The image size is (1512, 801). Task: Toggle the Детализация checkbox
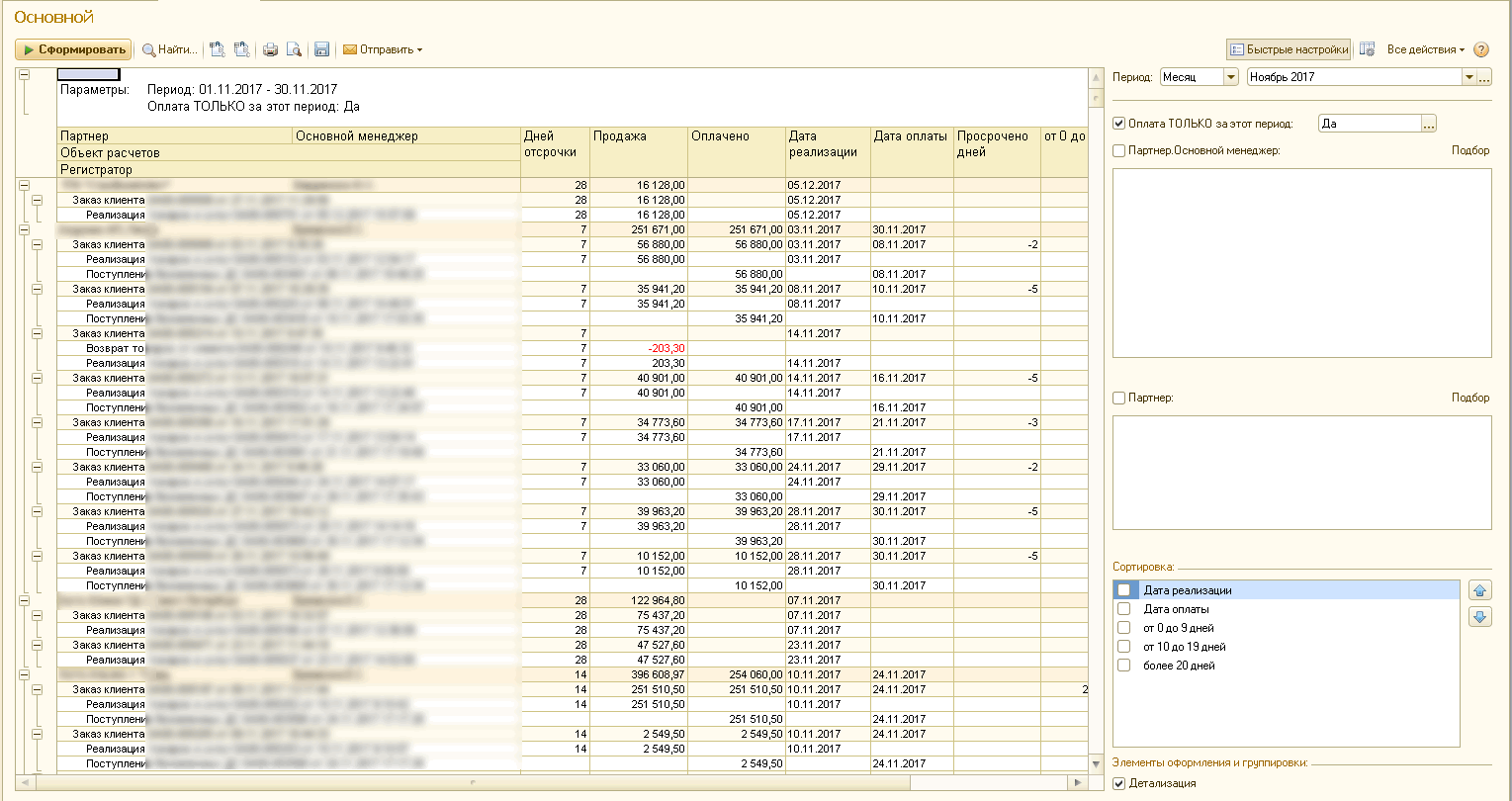click(1119, 783)
